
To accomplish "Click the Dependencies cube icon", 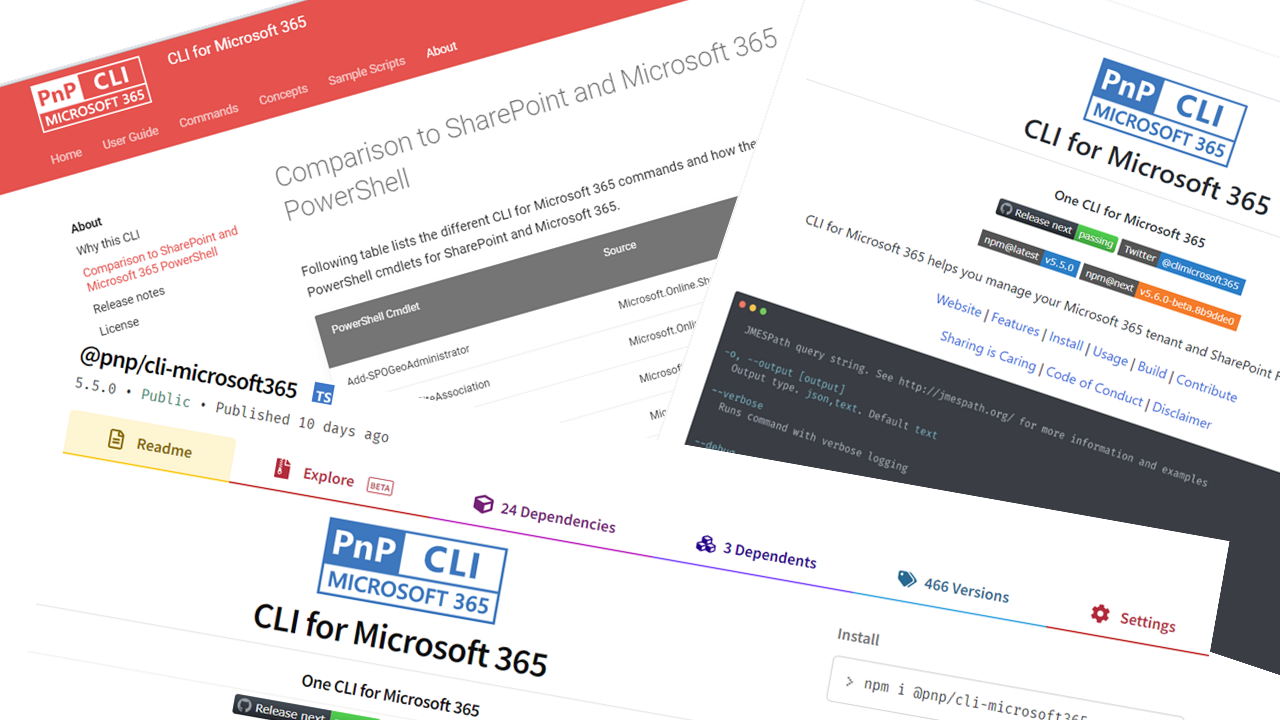I will tap(483, 504).
